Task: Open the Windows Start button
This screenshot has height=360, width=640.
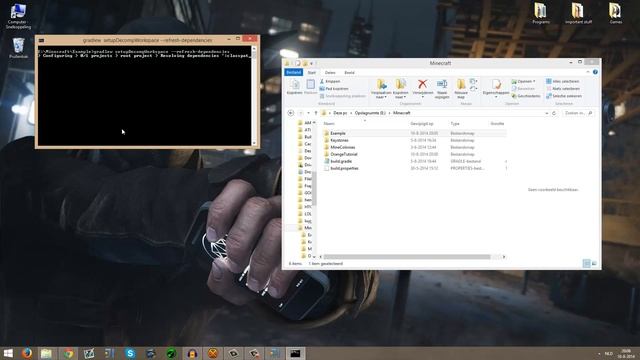Action: [x=8, y=353]
